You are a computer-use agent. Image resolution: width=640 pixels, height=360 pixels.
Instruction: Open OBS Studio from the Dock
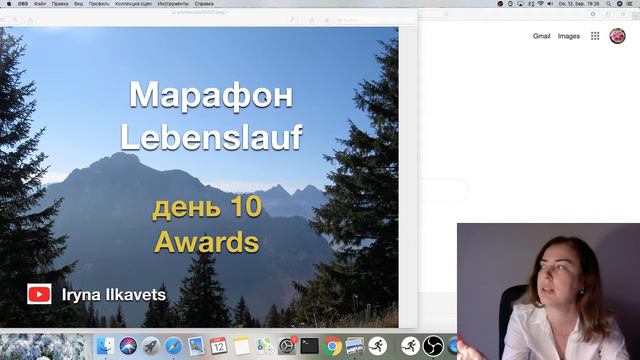(x=433, y=346)
